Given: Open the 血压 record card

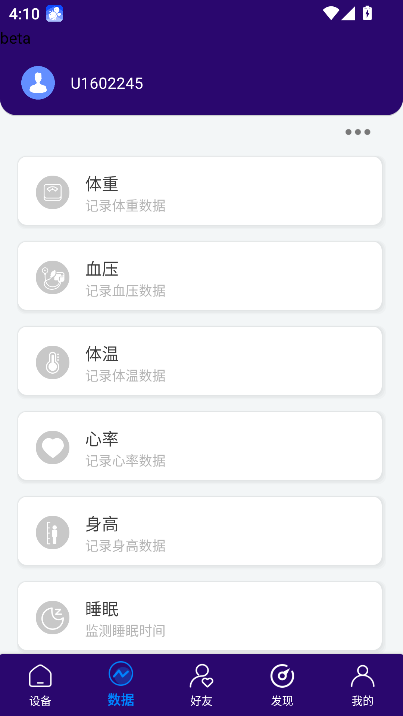Looking at the screenshot, I should click(200, 276).
